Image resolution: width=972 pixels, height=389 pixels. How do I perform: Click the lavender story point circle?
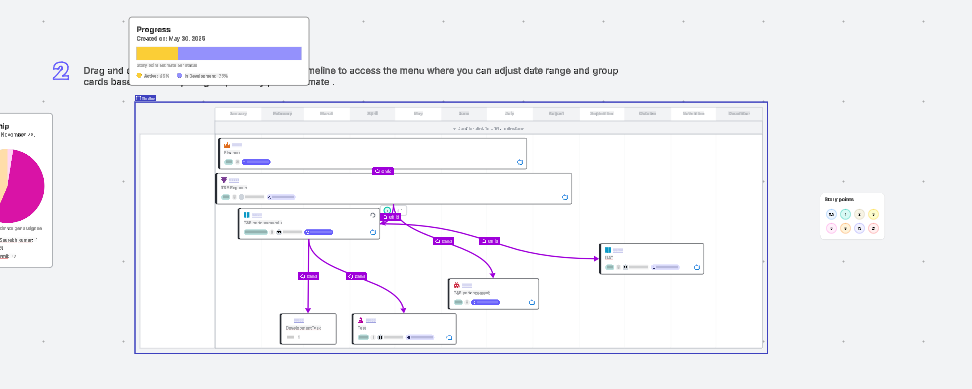[x=859, y=229]
